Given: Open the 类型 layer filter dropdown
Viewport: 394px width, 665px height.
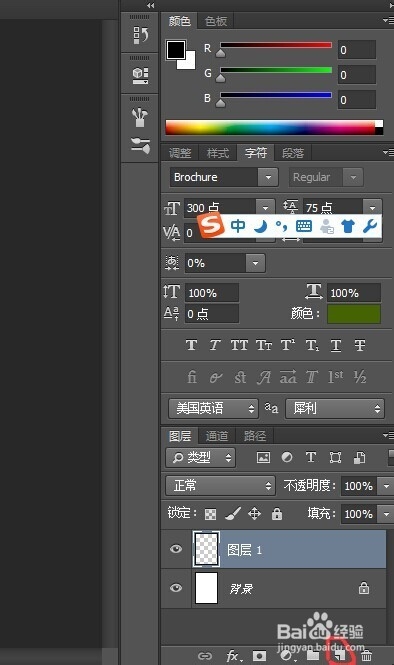Looking at the screenshot, I should tap(201, 457).
